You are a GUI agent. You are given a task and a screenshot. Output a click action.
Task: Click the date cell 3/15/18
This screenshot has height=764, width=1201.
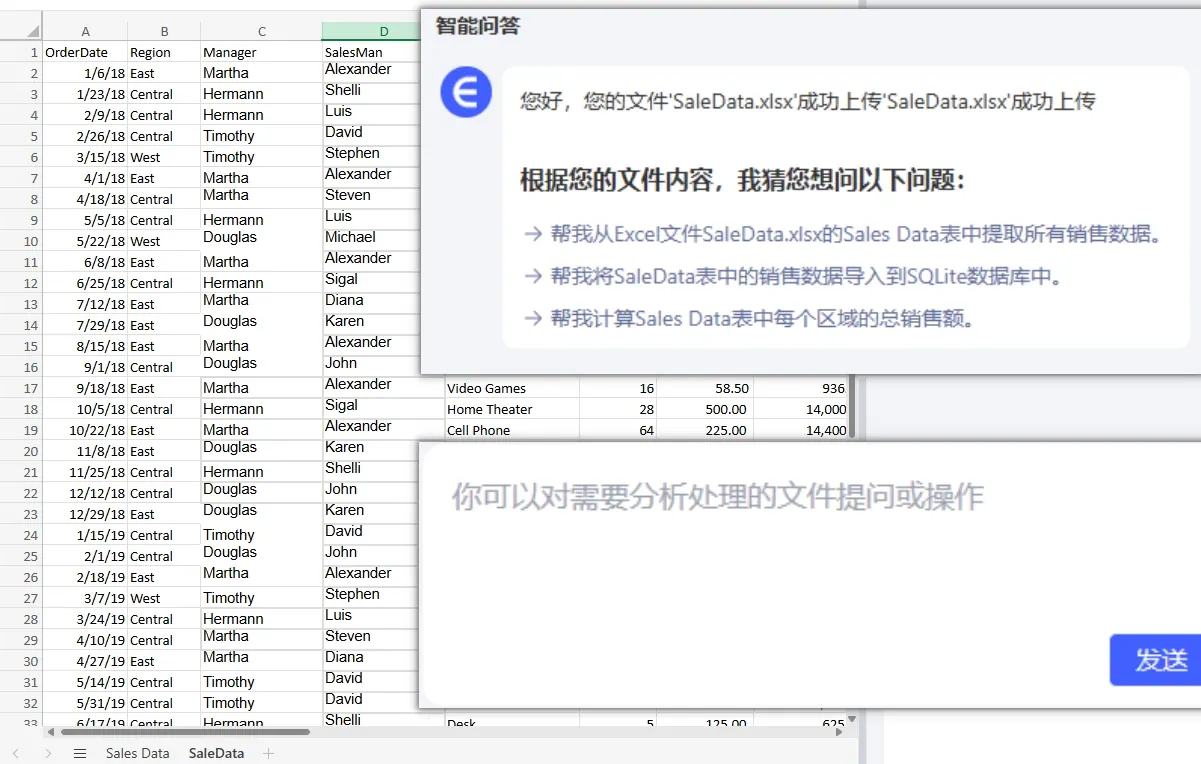coord(85,157)
